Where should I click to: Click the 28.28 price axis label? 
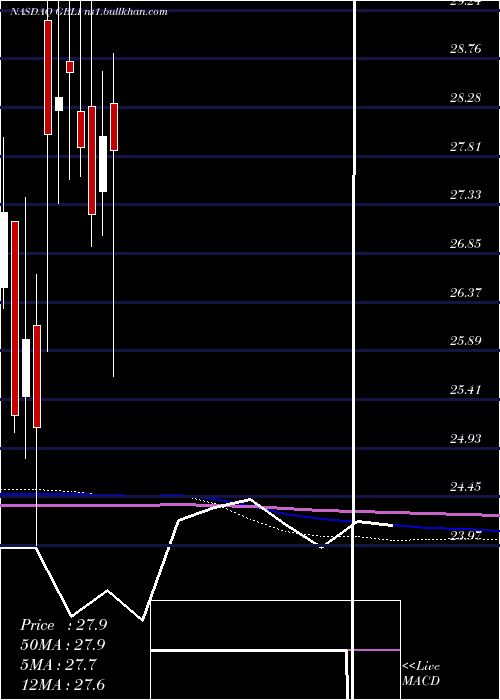point(465,97)
